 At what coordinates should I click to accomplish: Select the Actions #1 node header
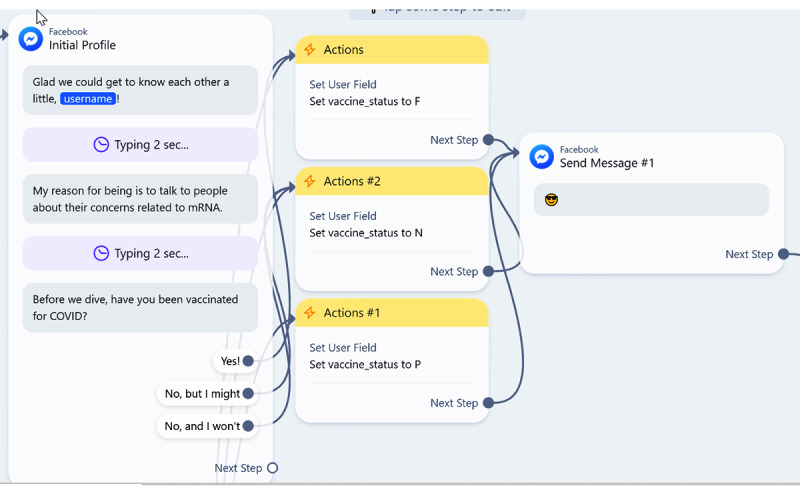(392, 313)
